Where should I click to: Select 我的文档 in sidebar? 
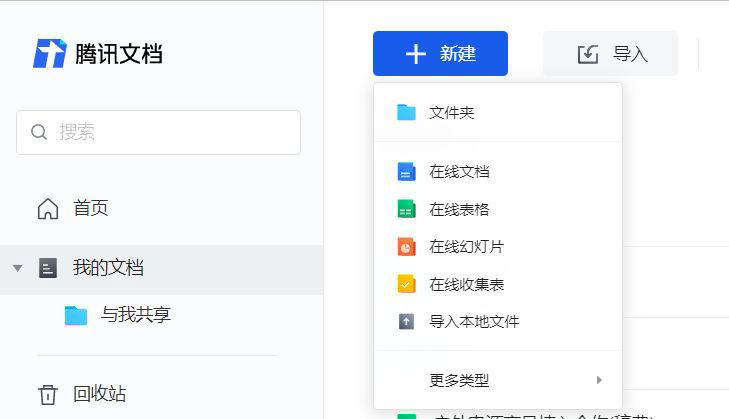[161, 268]
